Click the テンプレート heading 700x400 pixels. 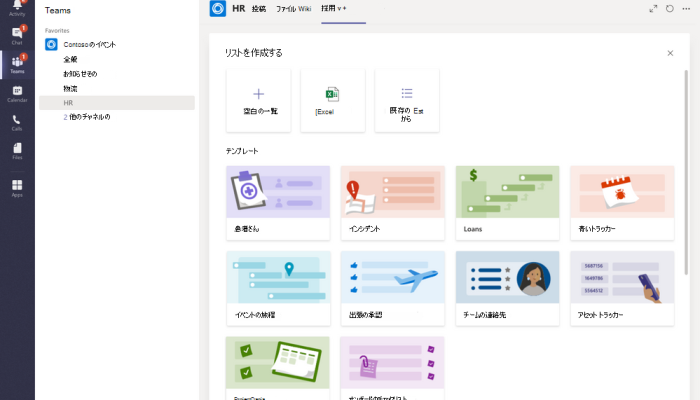tap(242, 151)
